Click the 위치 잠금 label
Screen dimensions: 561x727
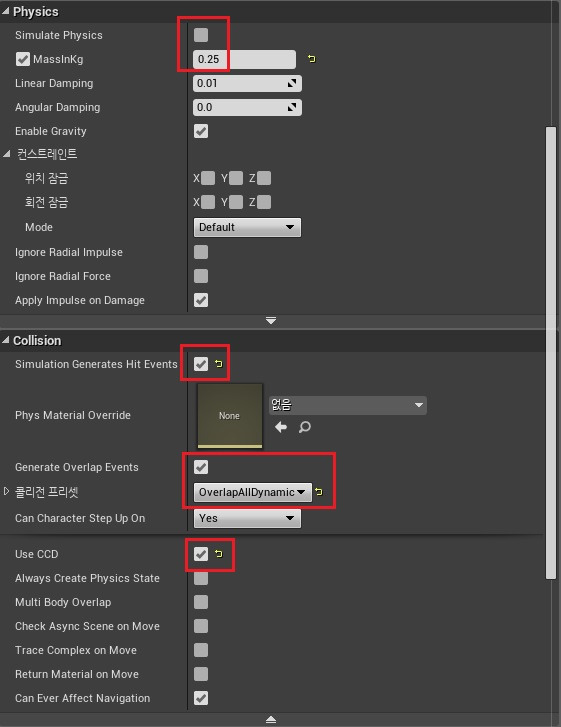46,178
